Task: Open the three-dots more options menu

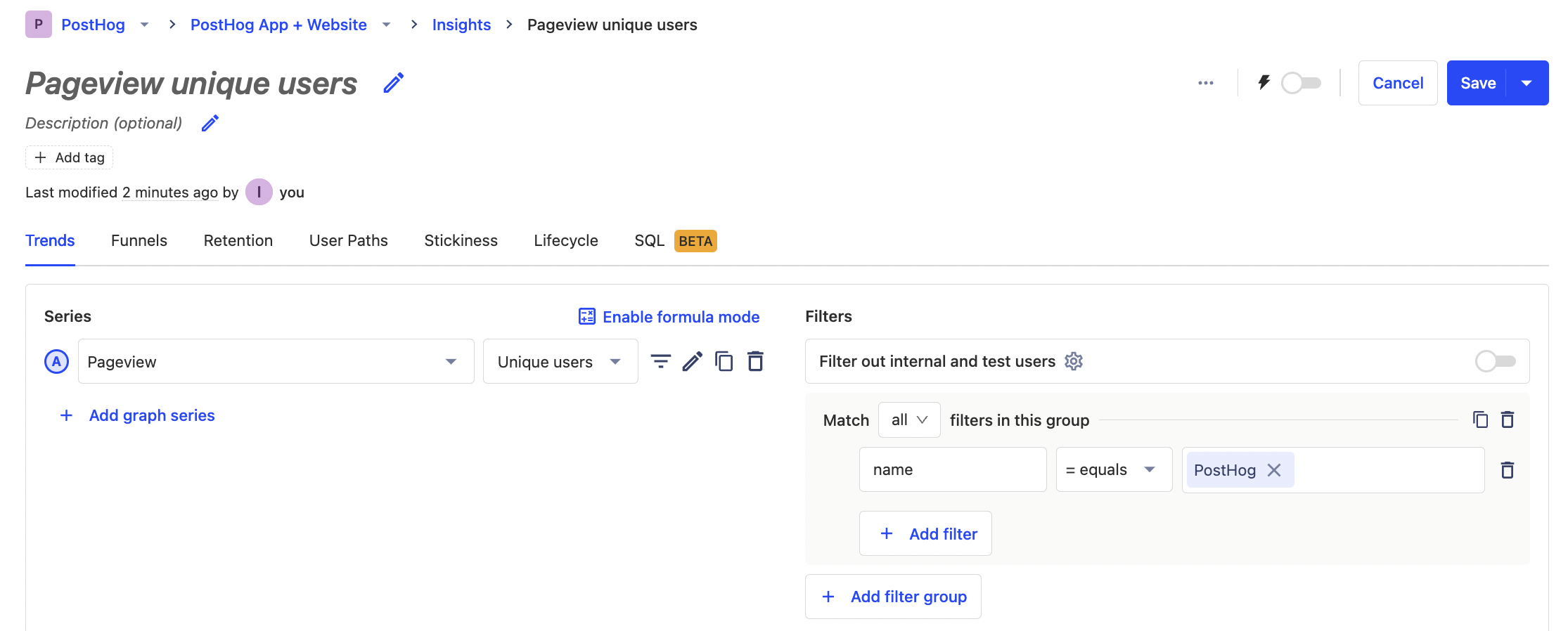Action: (x=1205, y=83)
